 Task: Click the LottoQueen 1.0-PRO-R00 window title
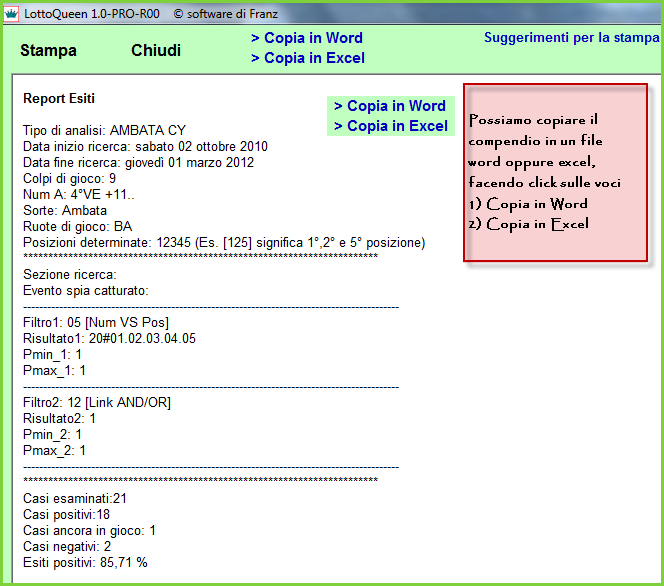[x=92, y=14]
